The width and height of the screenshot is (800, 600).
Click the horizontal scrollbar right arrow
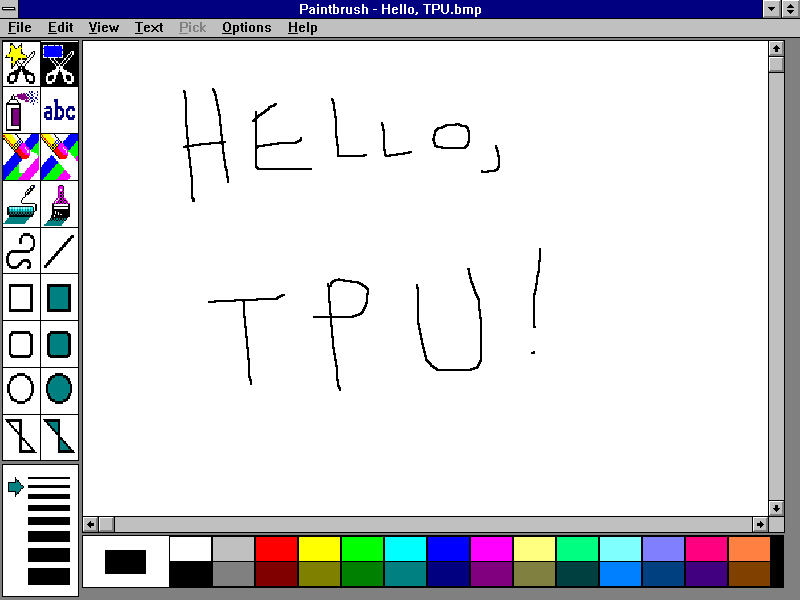[760, 524]
